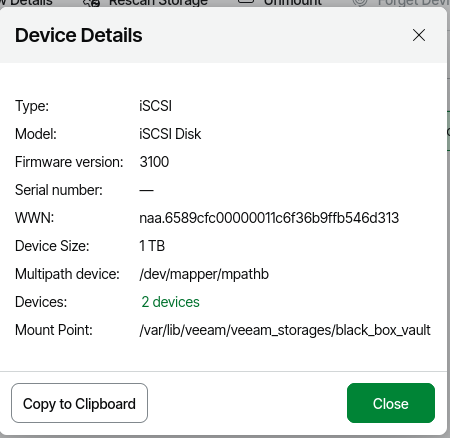450x438 pixels.
Task: Click the Device Size value 1 TB
Action: pyautogui.click(x=152, y=246)
